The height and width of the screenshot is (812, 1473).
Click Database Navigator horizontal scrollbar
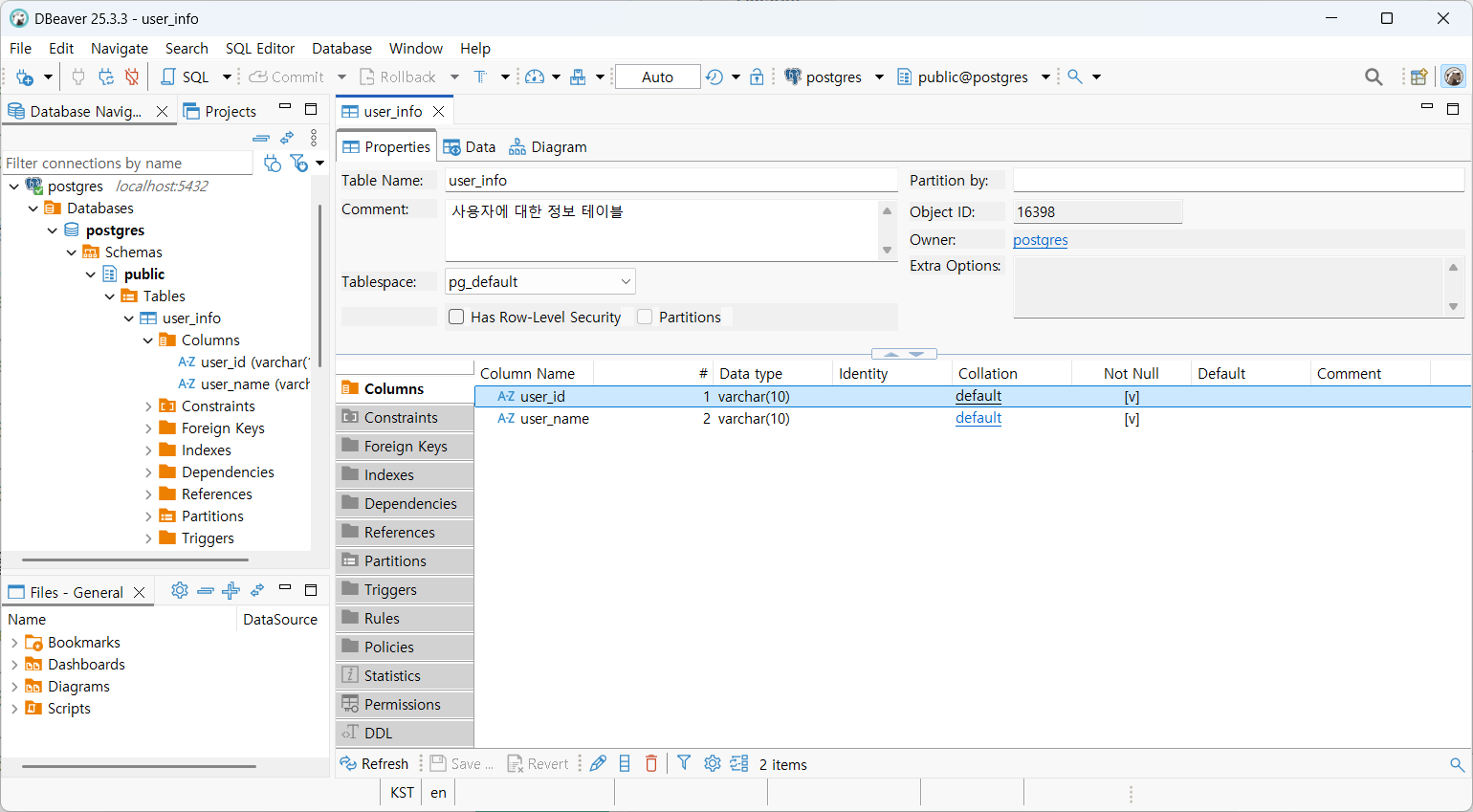pos(135,560)
